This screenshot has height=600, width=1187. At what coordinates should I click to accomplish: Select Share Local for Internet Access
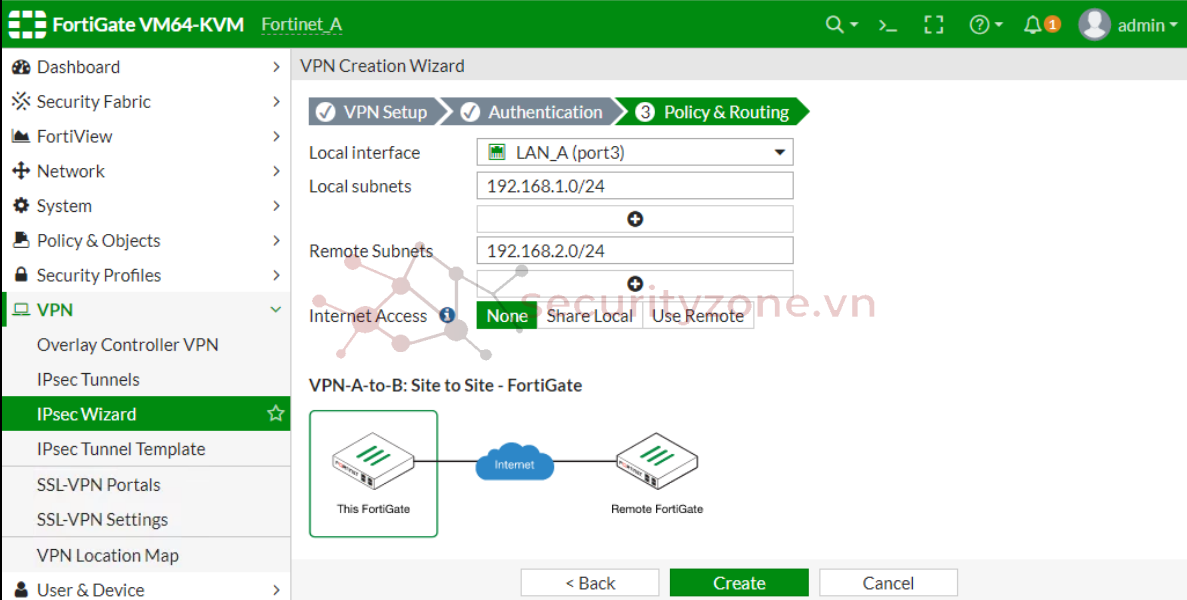590,316
